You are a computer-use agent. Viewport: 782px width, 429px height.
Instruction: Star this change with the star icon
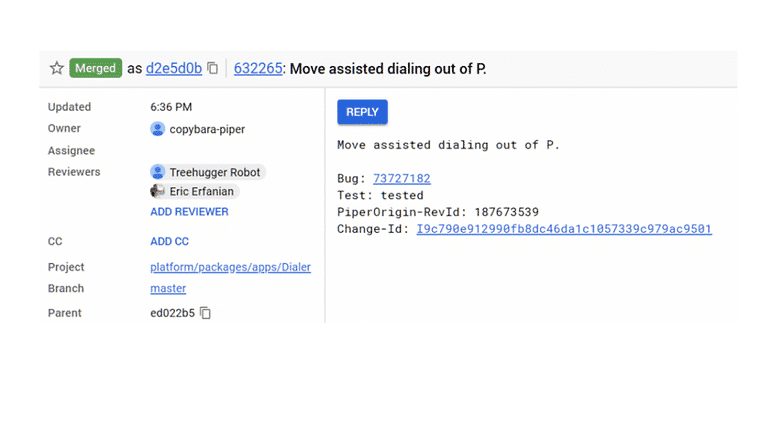pyautogui.click(x=57, y=68)
